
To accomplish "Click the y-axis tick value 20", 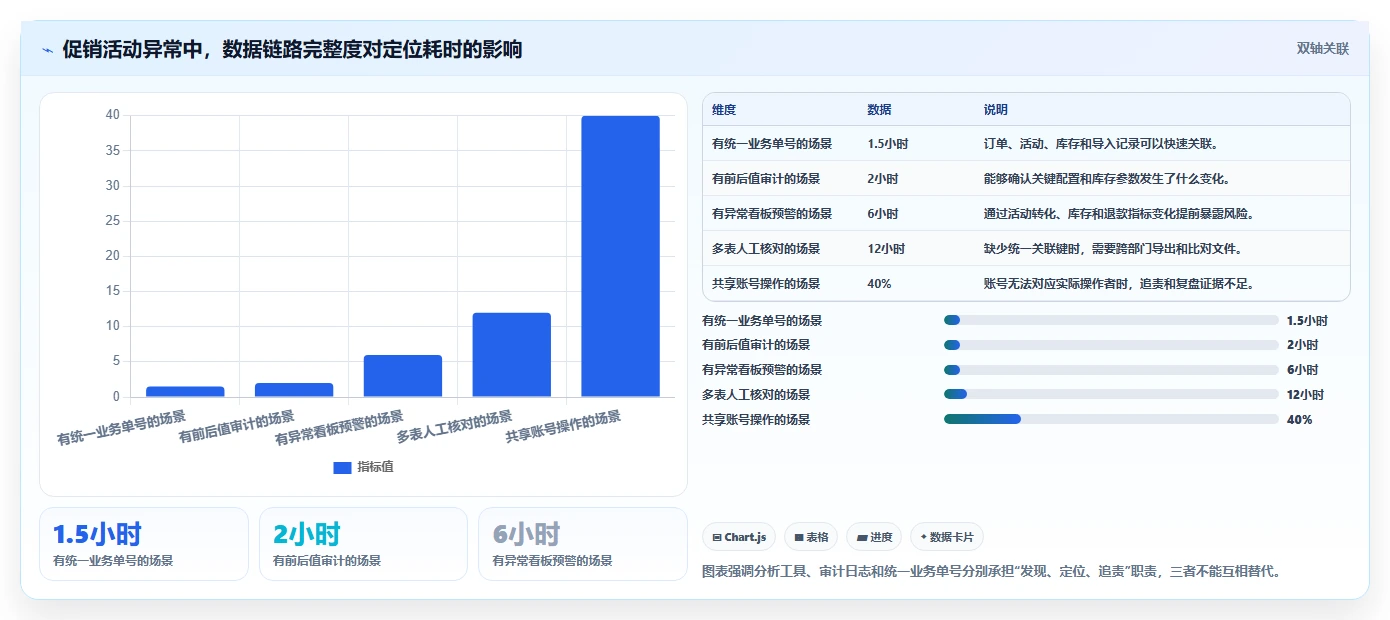I will [x=113, y=256].
